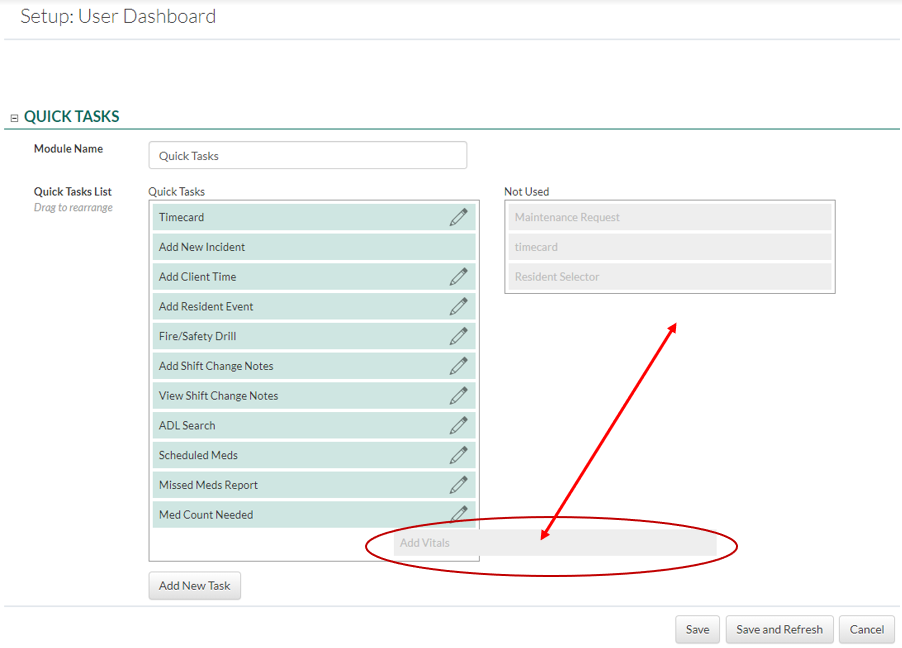902x648 pixels.
Task: Edit the Add Client Time task
Action: (x=458, y=277)
